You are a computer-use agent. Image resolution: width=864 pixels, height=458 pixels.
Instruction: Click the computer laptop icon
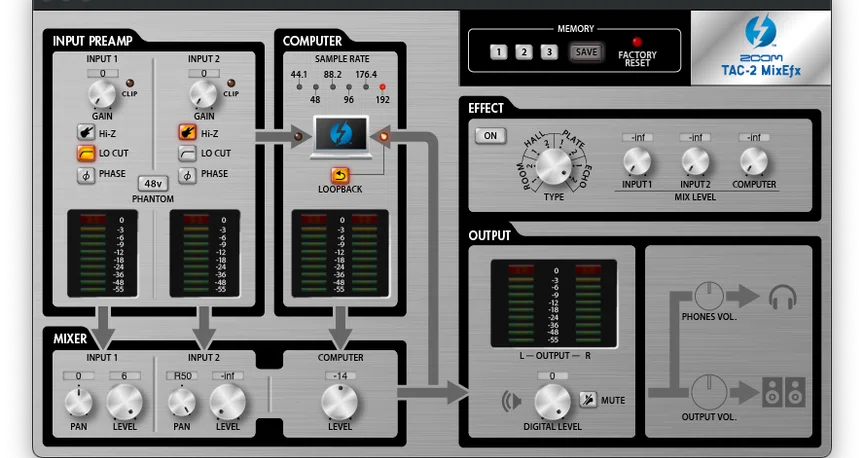341,137
